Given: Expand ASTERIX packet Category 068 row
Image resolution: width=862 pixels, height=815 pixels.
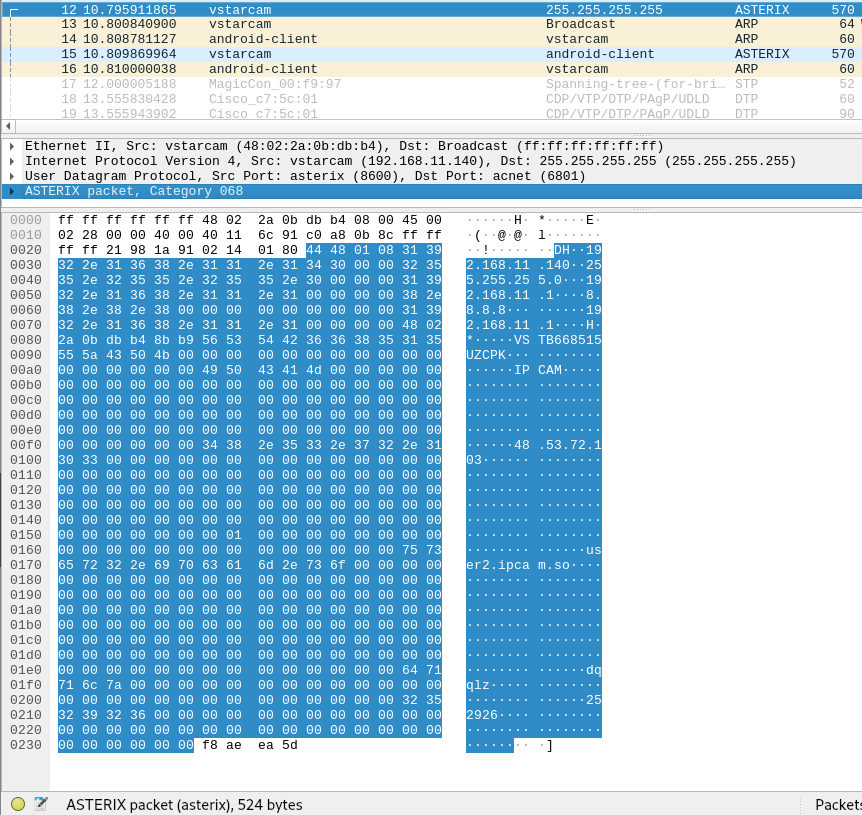Looking at the screenshot, I should click(x=12, y=191).
